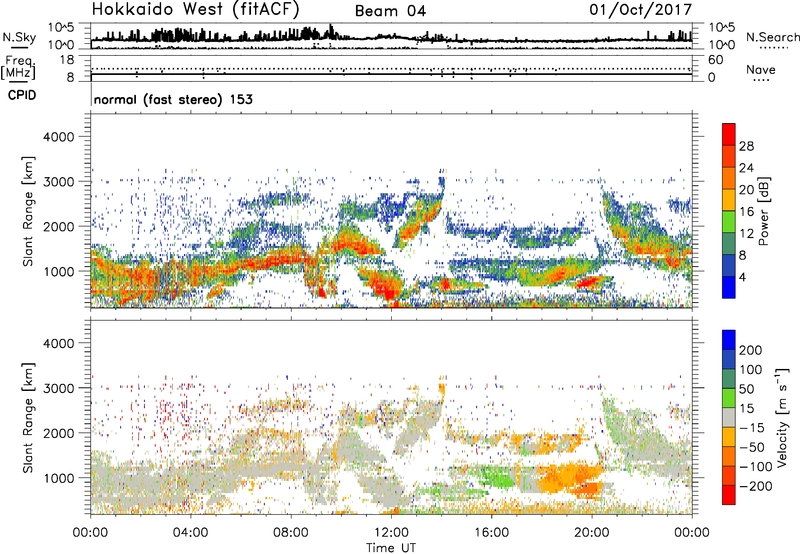Click the '100' label on velocity color bar
800x554 pixels.
(x=751, y=370)
